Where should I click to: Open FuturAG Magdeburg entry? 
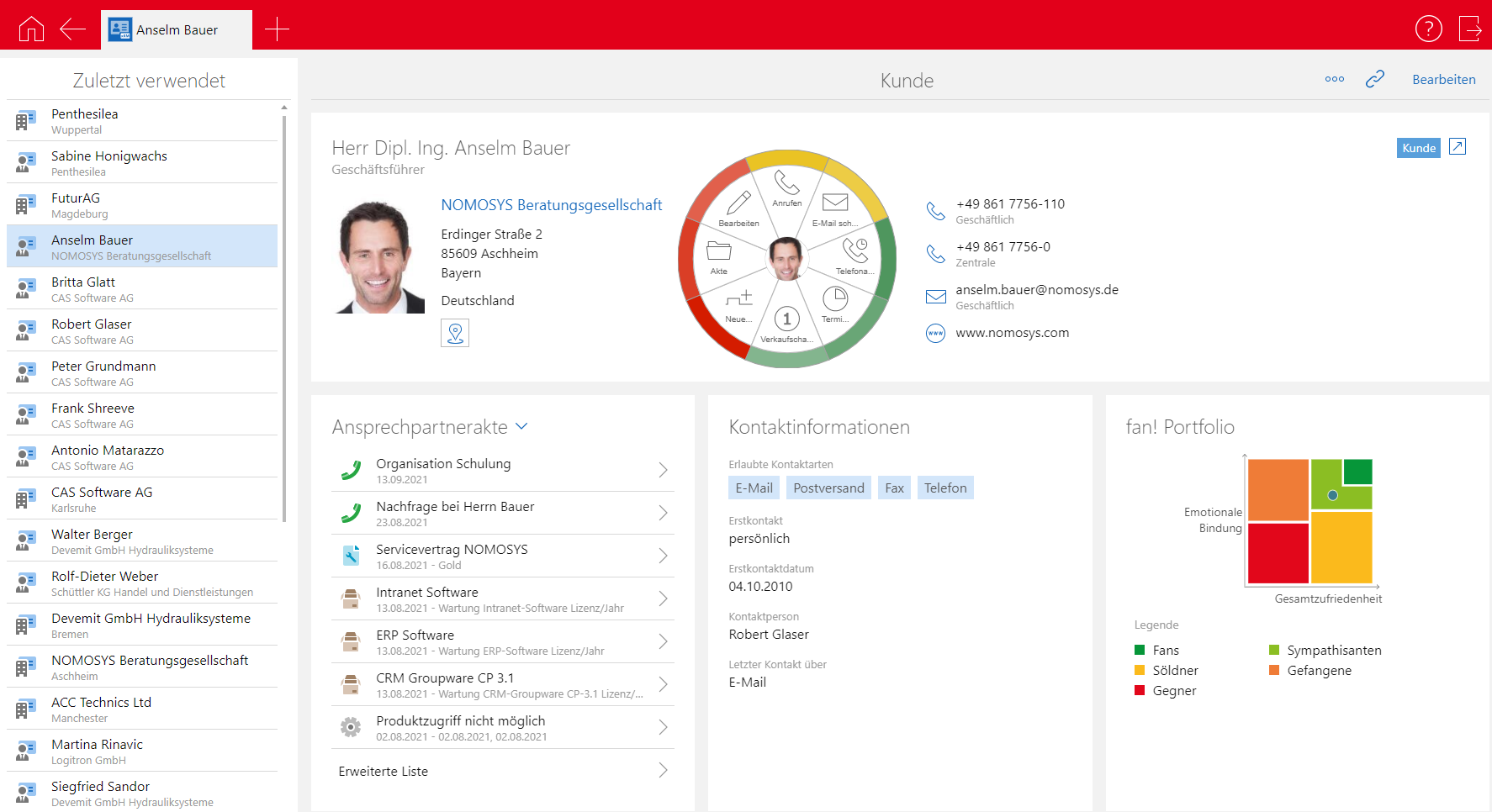[x=142, y=204]
